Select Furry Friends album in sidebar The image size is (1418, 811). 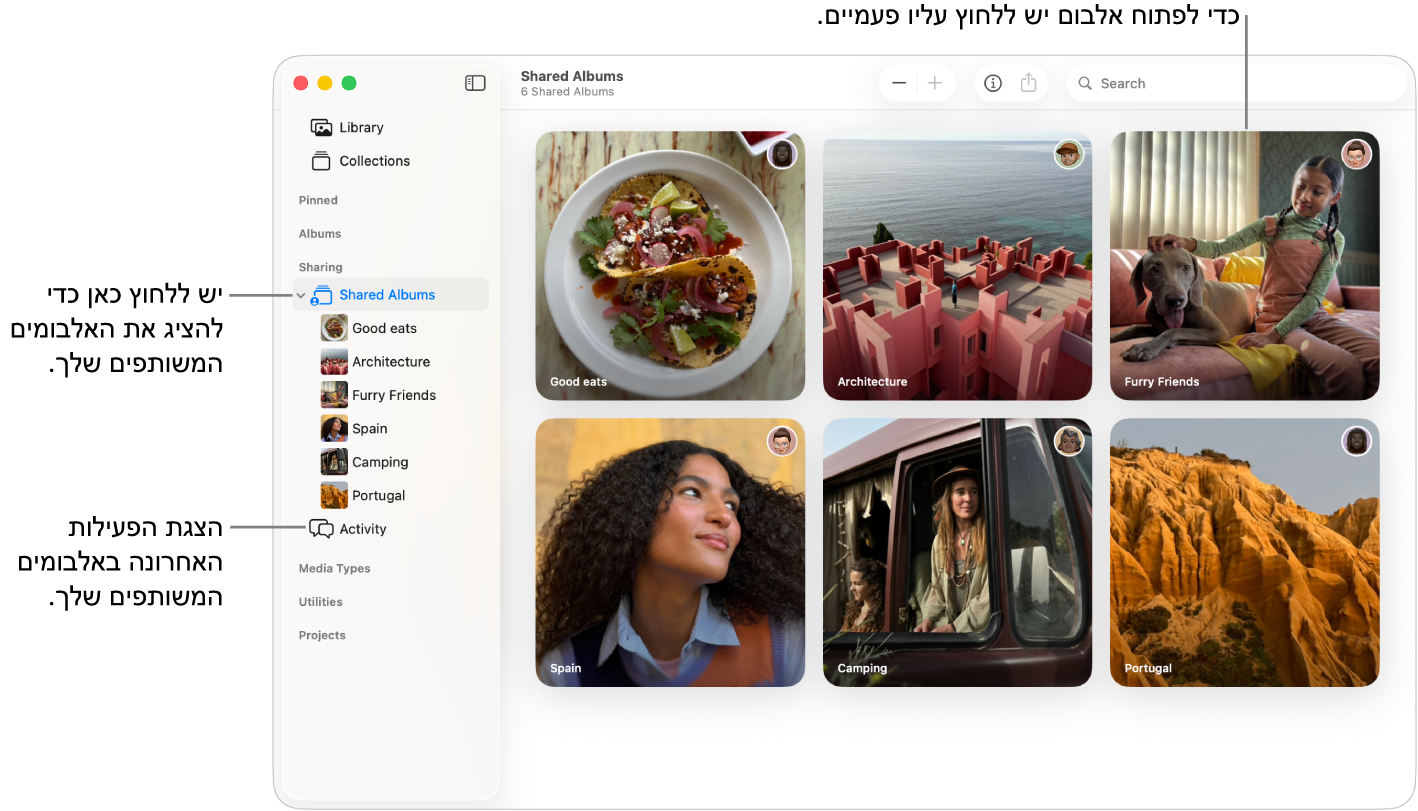tap(393, 395)
